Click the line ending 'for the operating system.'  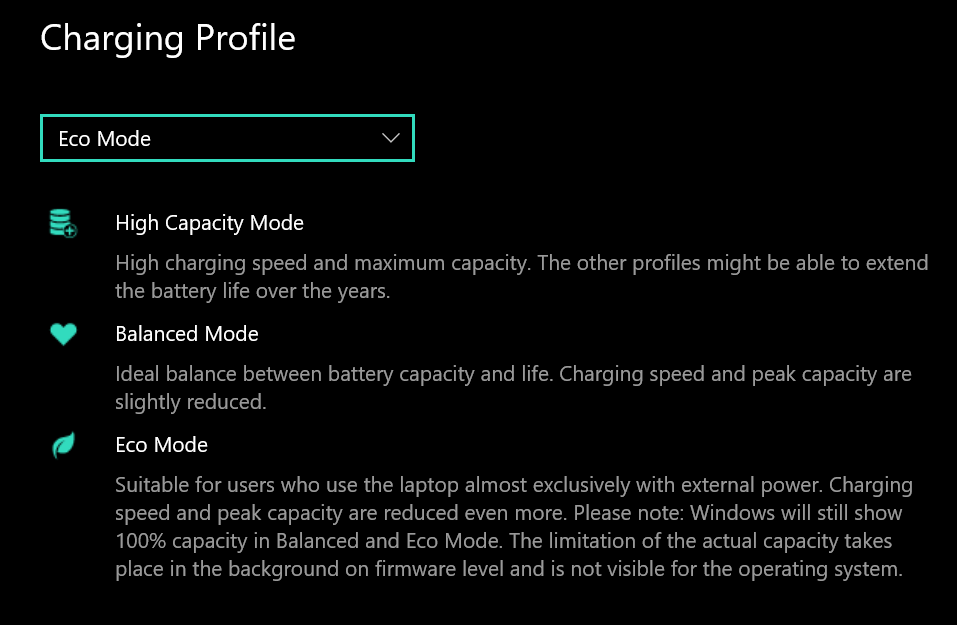pyautogui.click(x=509, y=569)
